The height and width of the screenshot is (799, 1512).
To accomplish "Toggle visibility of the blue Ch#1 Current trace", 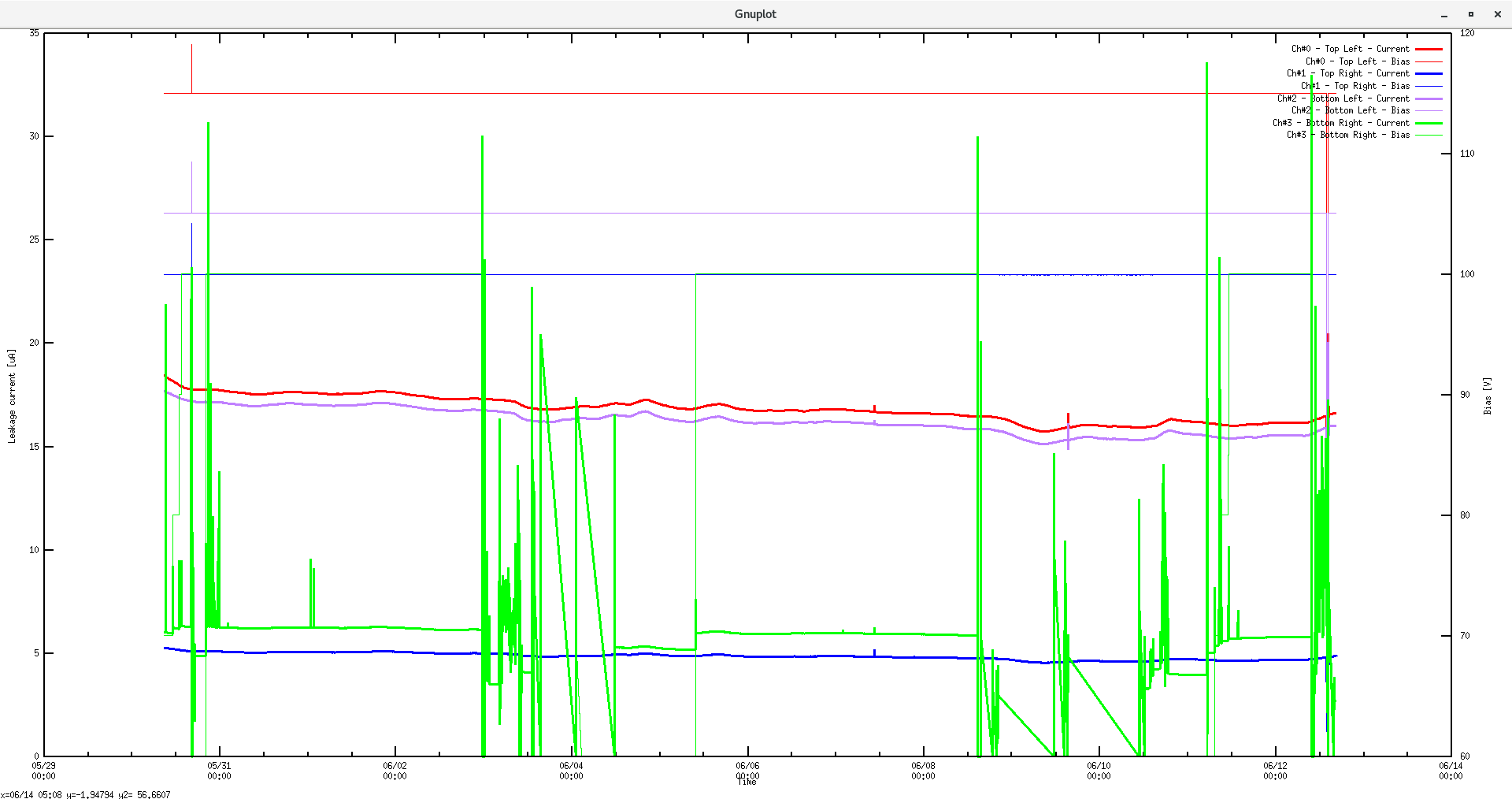I will click(1428, 72).
